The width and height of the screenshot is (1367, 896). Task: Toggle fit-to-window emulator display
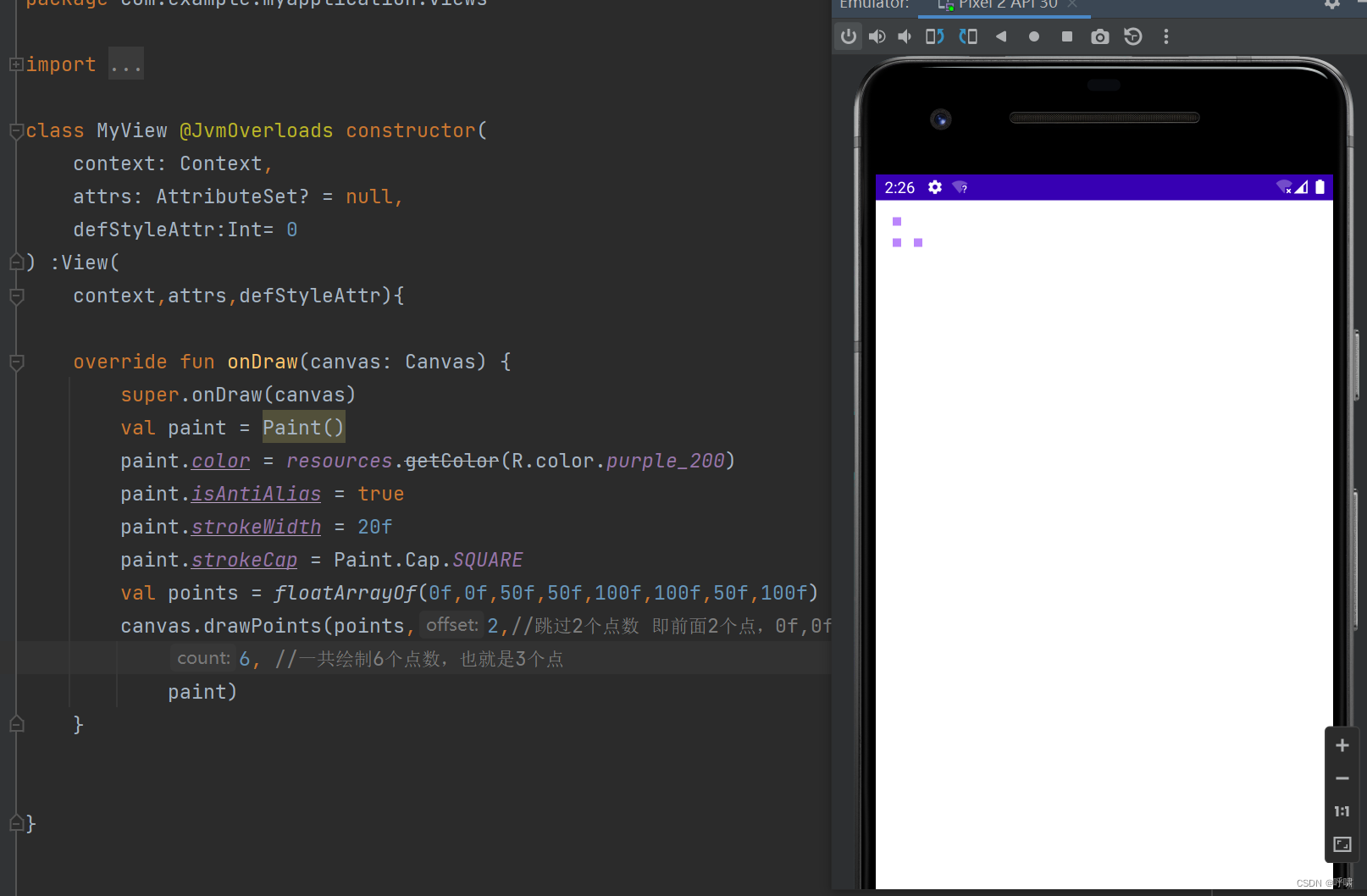click(1342, 843)
